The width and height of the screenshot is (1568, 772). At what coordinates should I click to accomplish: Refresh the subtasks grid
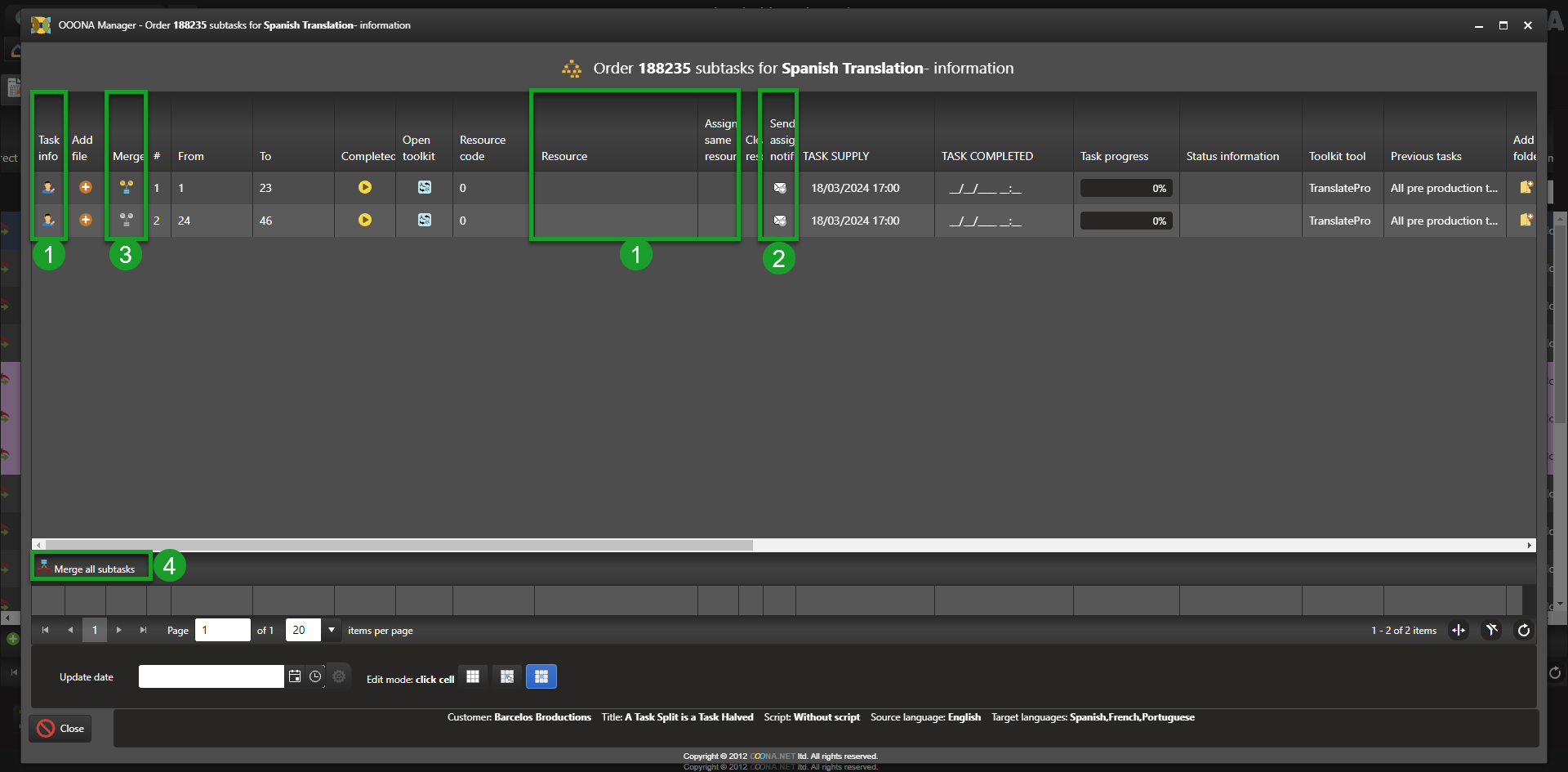click(1523, 630)
